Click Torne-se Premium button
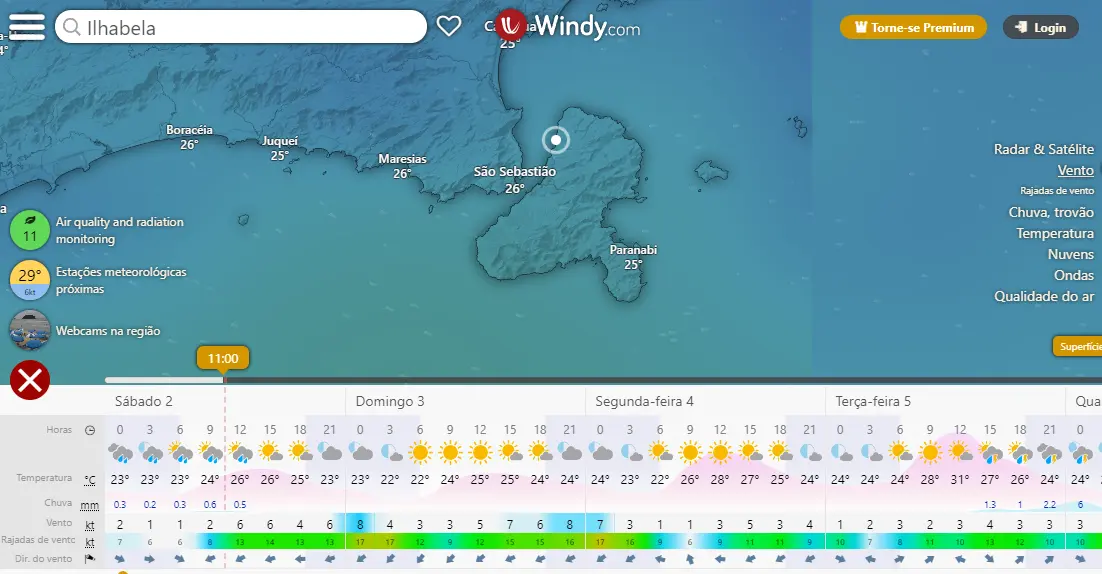This screenshot has height=574, width=1102. 913,27
